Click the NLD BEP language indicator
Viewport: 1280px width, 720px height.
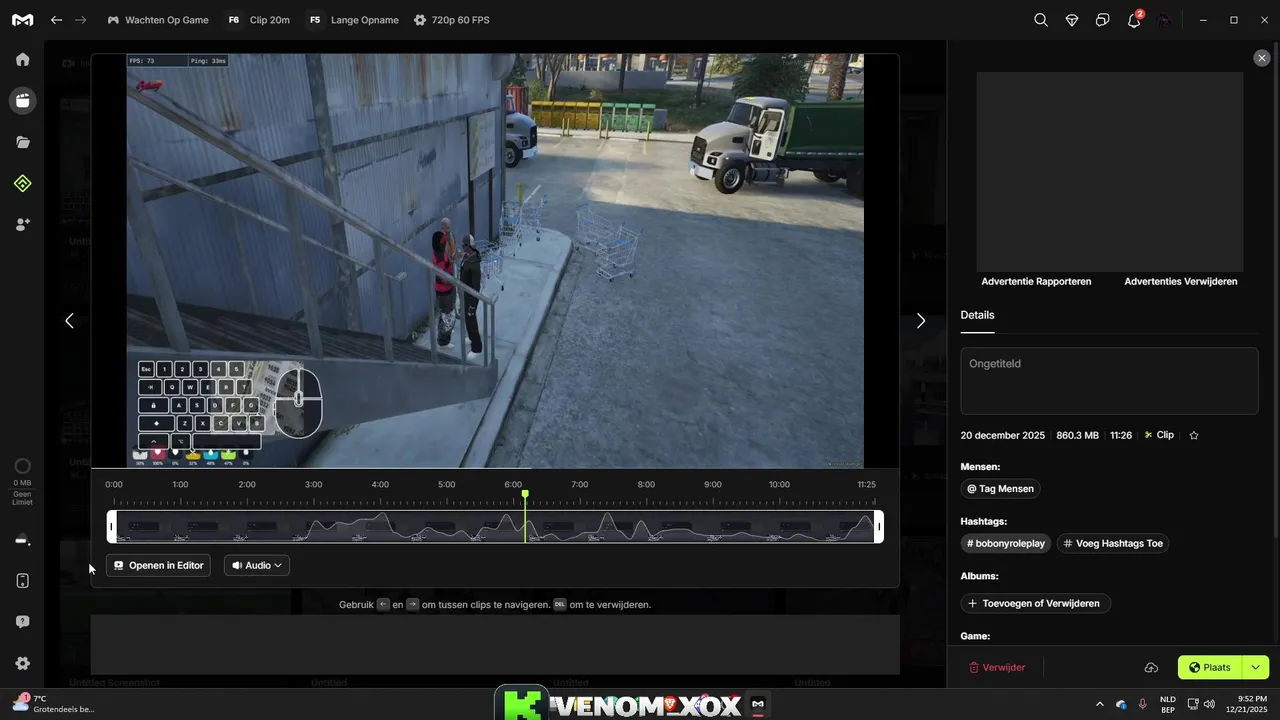pos(1168,704)
